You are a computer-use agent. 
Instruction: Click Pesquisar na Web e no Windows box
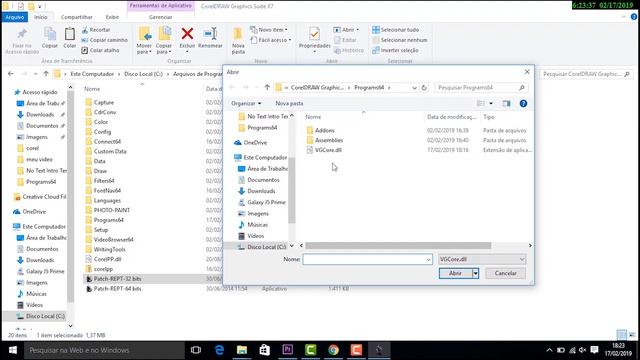point(104,350)
